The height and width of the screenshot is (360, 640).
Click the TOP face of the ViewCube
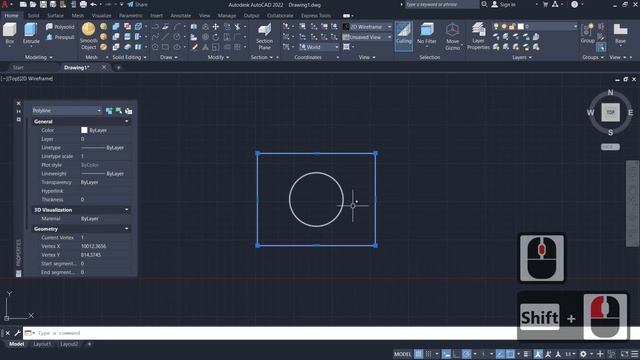tap(610, 112)
